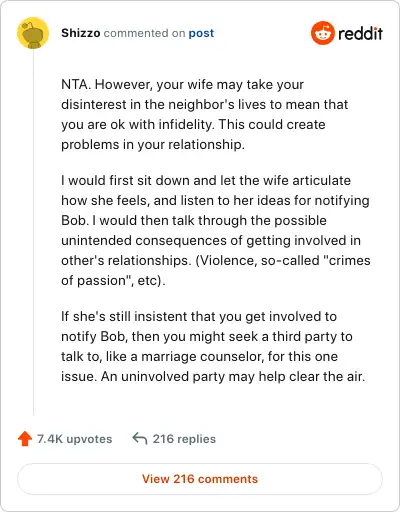The image size is (400, 512).
Task: Select the View 216 comments button
Action: tap(200, 479)
